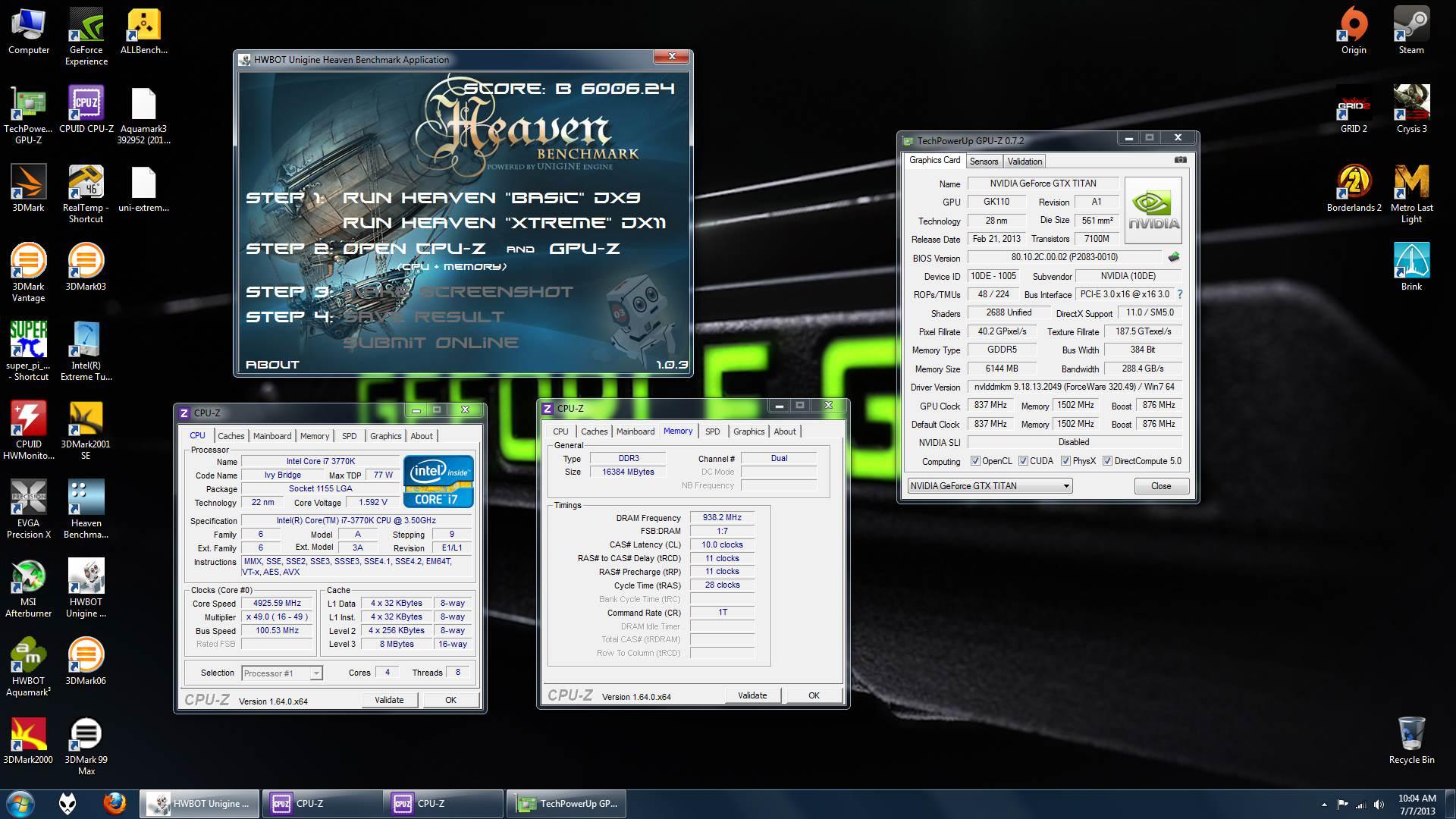1456x819 pixels.
Task: Select HWBOT Unigine taskbar button
Action: (x=199, y=804)
